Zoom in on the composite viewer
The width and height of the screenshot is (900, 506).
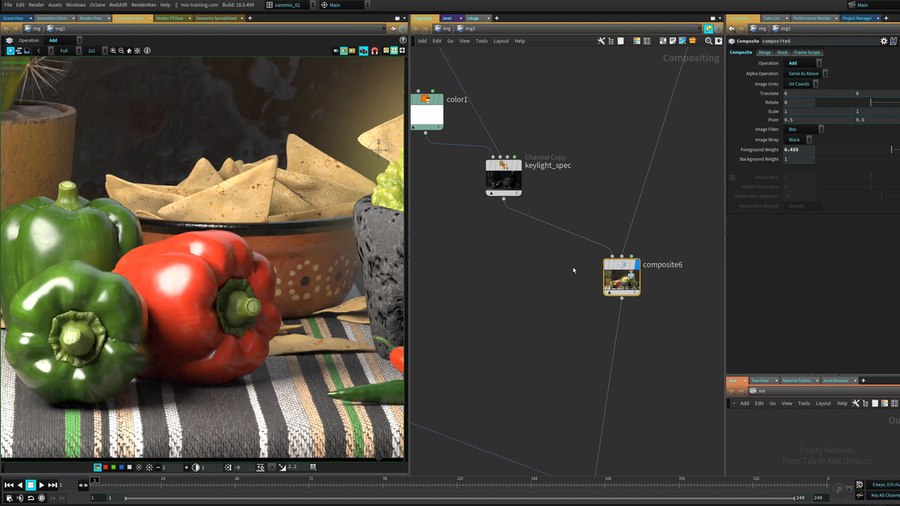(x=113, y=50)
